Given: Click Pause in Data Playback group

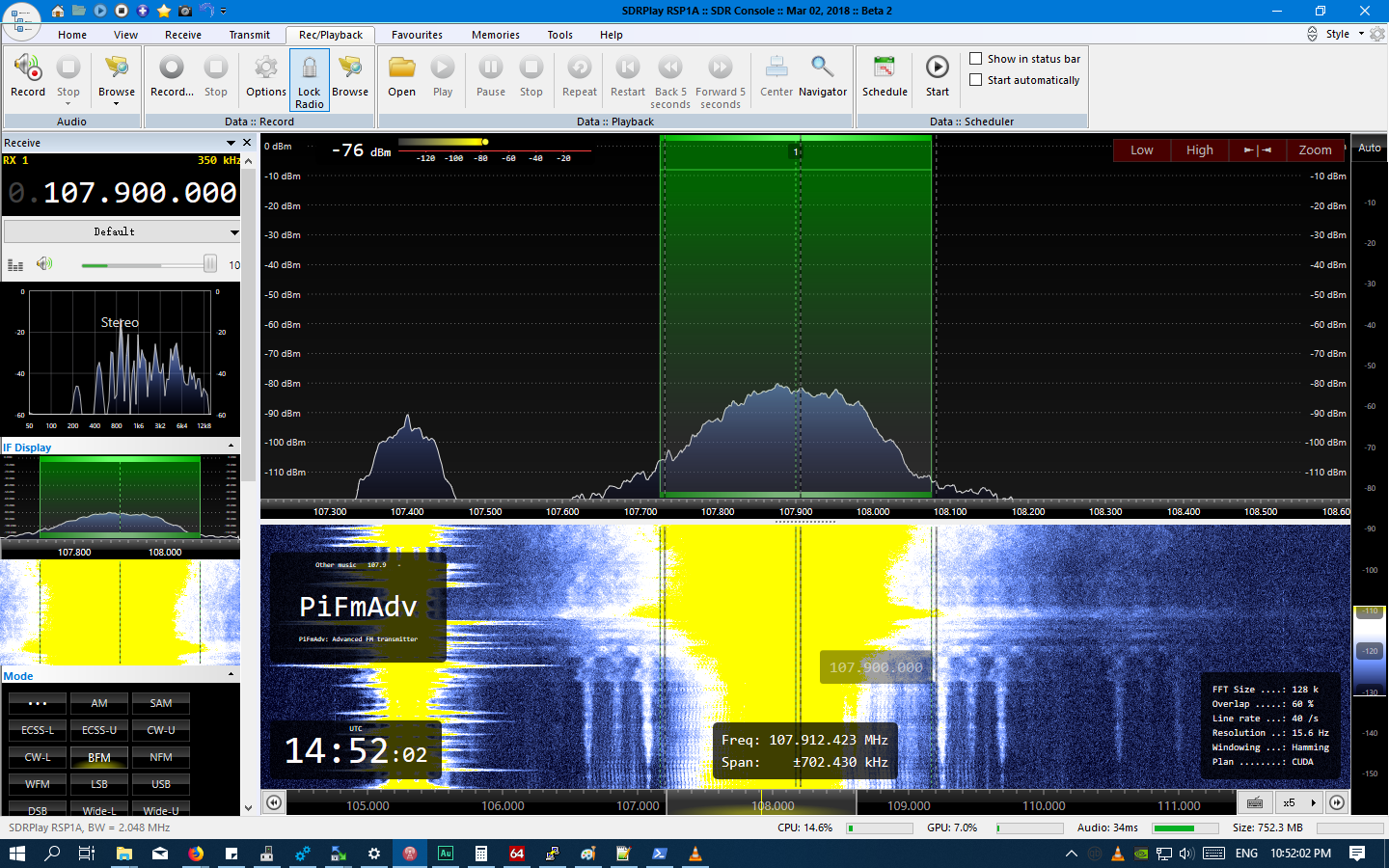Looking at the screenshot, I should (491, 75).
